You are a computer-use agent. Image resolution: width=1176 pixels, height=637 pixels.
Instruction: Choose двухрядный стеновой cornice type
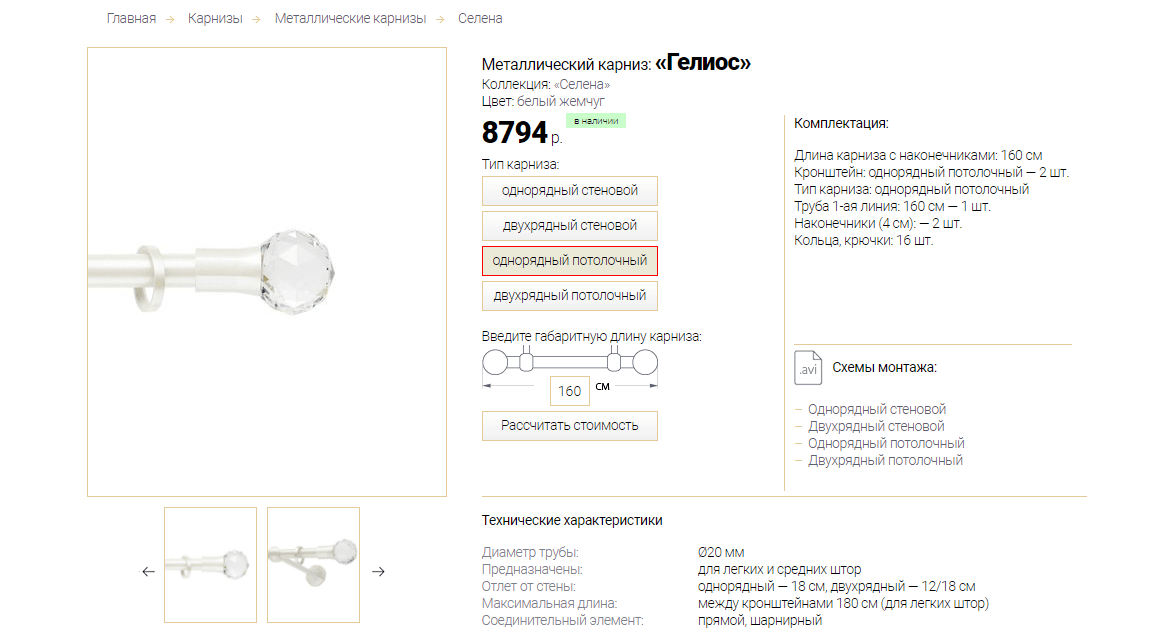point(570,226)
